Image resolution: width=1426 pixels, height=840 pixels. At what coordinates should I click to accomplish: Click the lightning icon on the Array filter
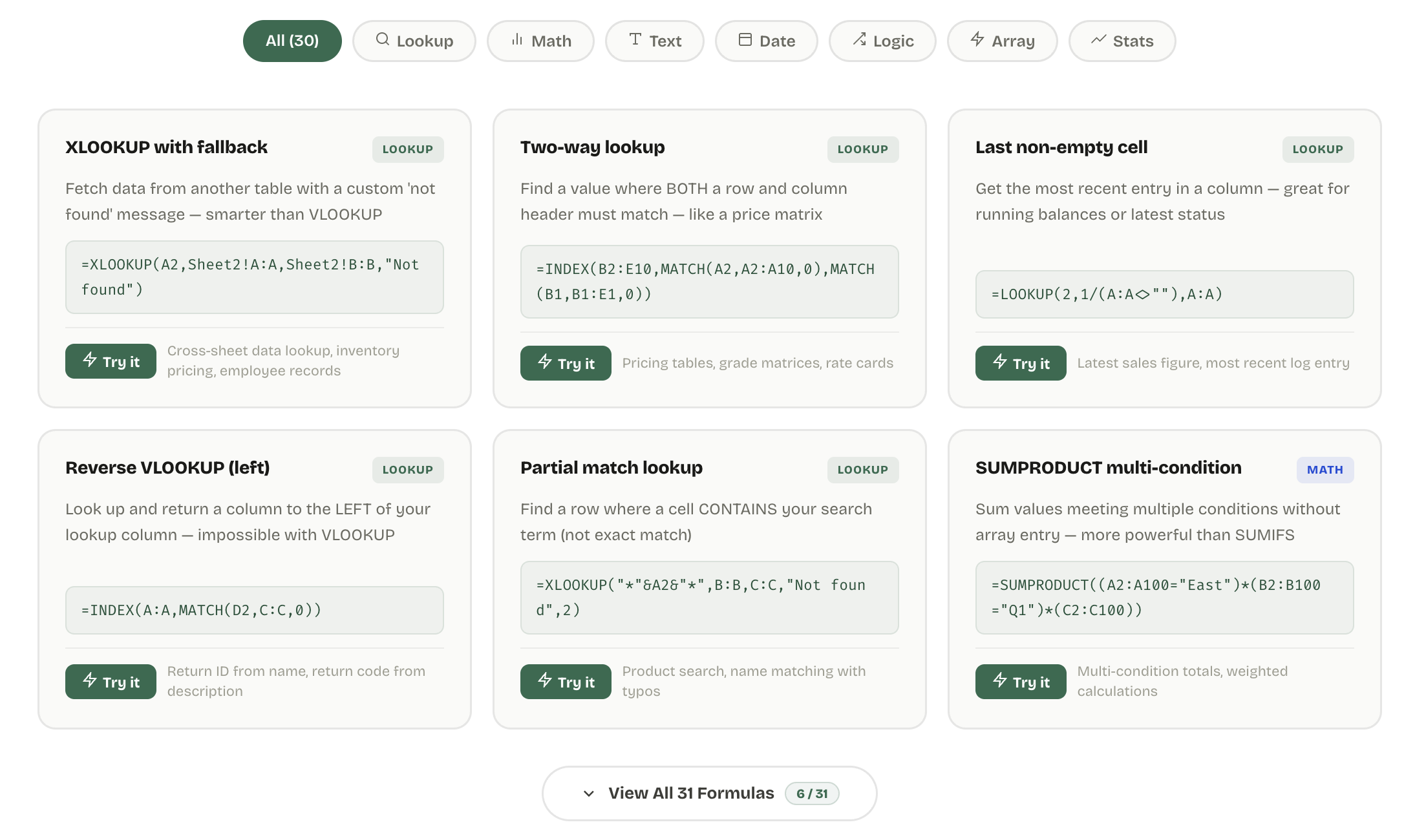click(x=977, y=40)
